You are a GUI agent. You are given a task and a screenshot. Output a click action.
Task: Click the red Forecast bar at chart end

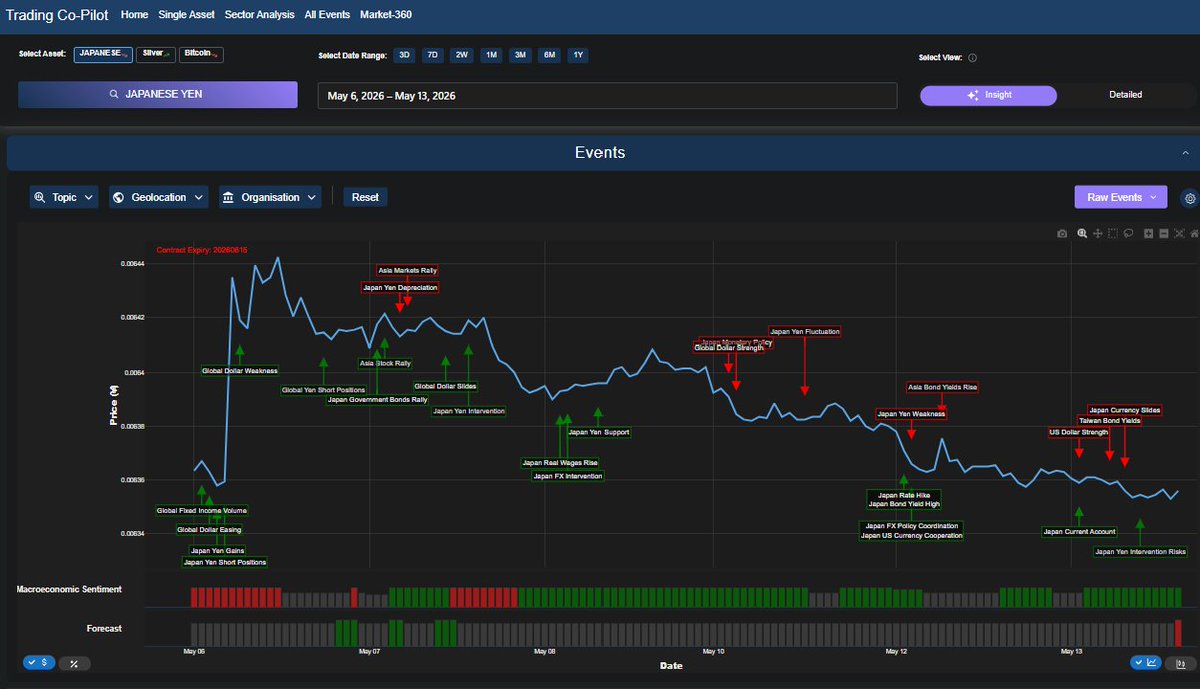tap(1178, 633)
